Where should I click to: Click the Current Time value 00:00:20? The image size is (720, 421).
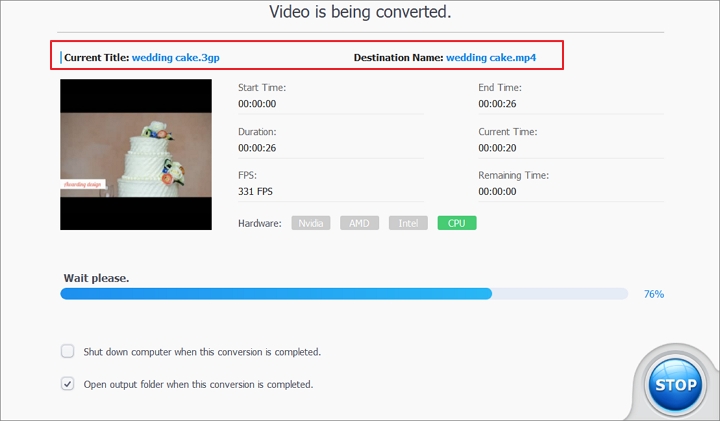pyautogui.click(x=497, y=148)
